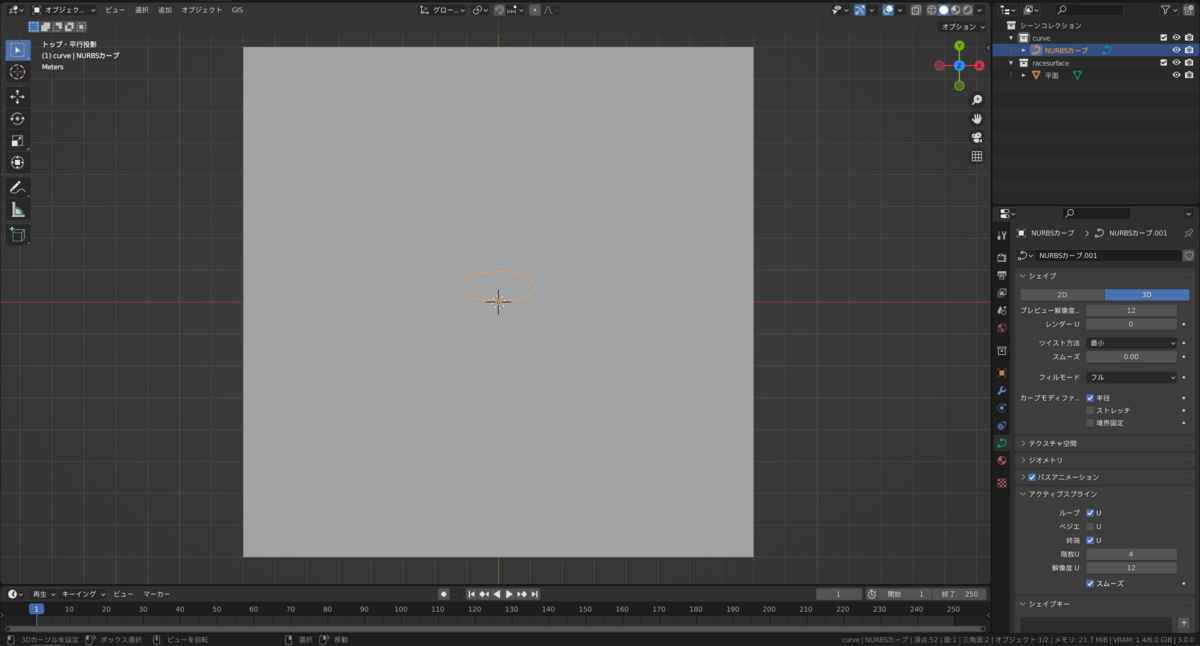Open the Texture properties checker tab
This screenshot has height=646, width=1200.
pyautogui.click(x=1002, y=482)
